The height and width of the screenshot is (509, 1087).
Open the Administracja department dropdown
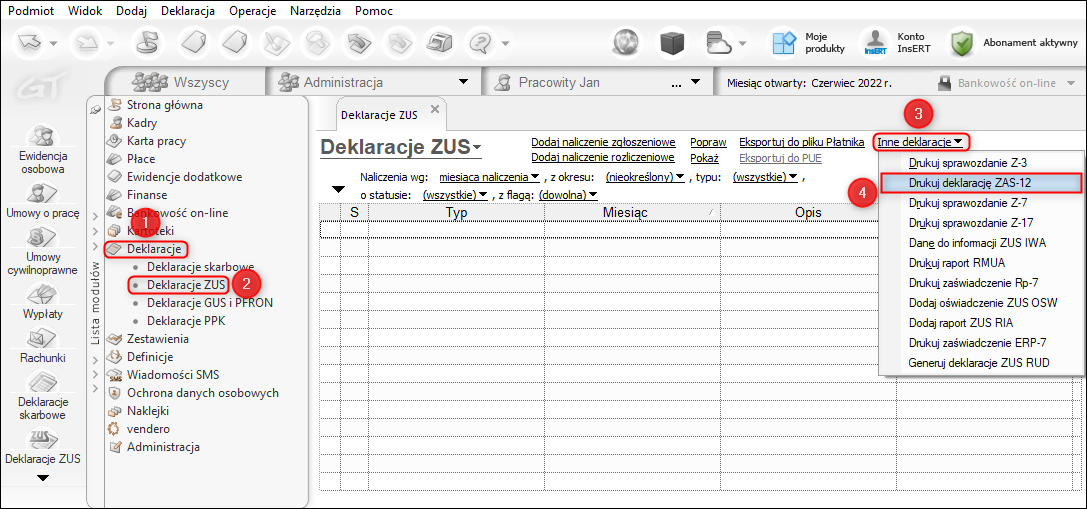[x=463, y=83]
